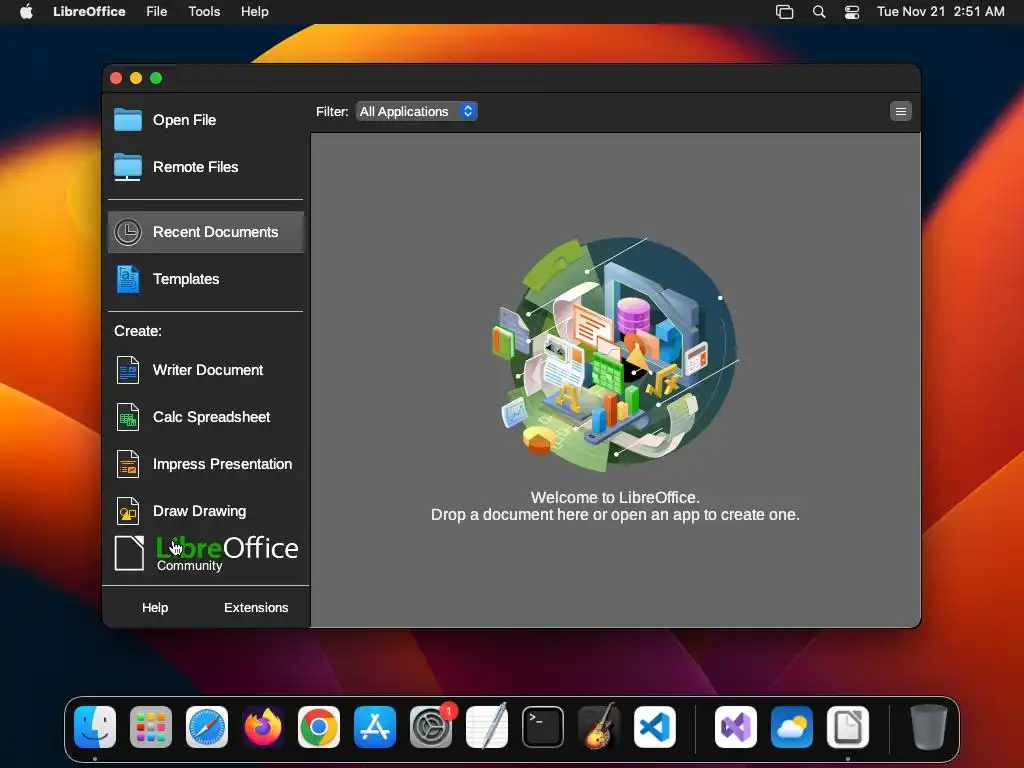Screen dimensions: 1024x768
Task: Click the Impress Presentation icon
Action: pos(127,464)
